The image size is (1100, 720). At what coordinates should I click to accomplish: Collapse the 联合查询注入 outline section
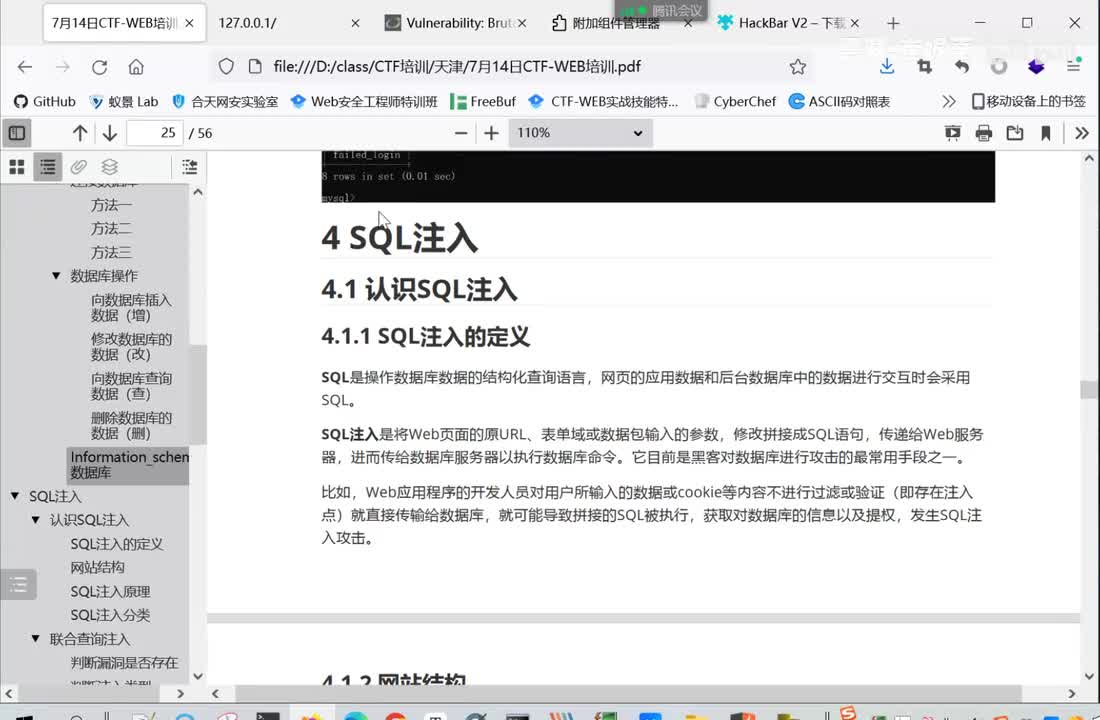[x=36, y=639]
